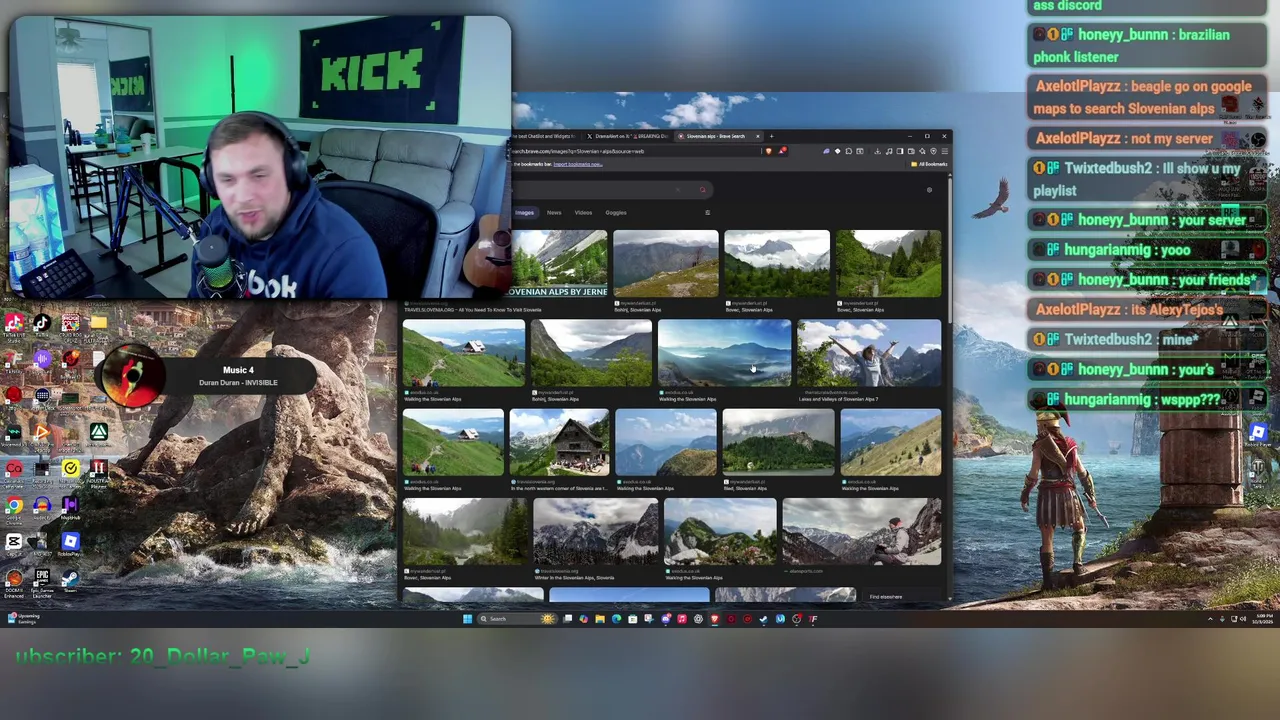Close the Slovenian alps Brave Search tab
Image resolution: width=1280 pixels, height=720 pixels.
click(x=757, y=136)
